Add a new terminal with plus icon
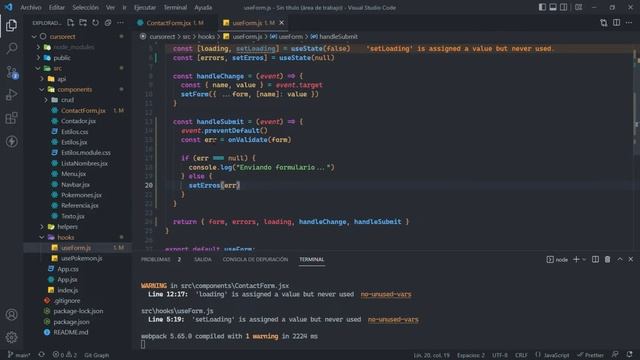Image resolution: width=640 pixels, height=360 pixels. pos(576,259)
